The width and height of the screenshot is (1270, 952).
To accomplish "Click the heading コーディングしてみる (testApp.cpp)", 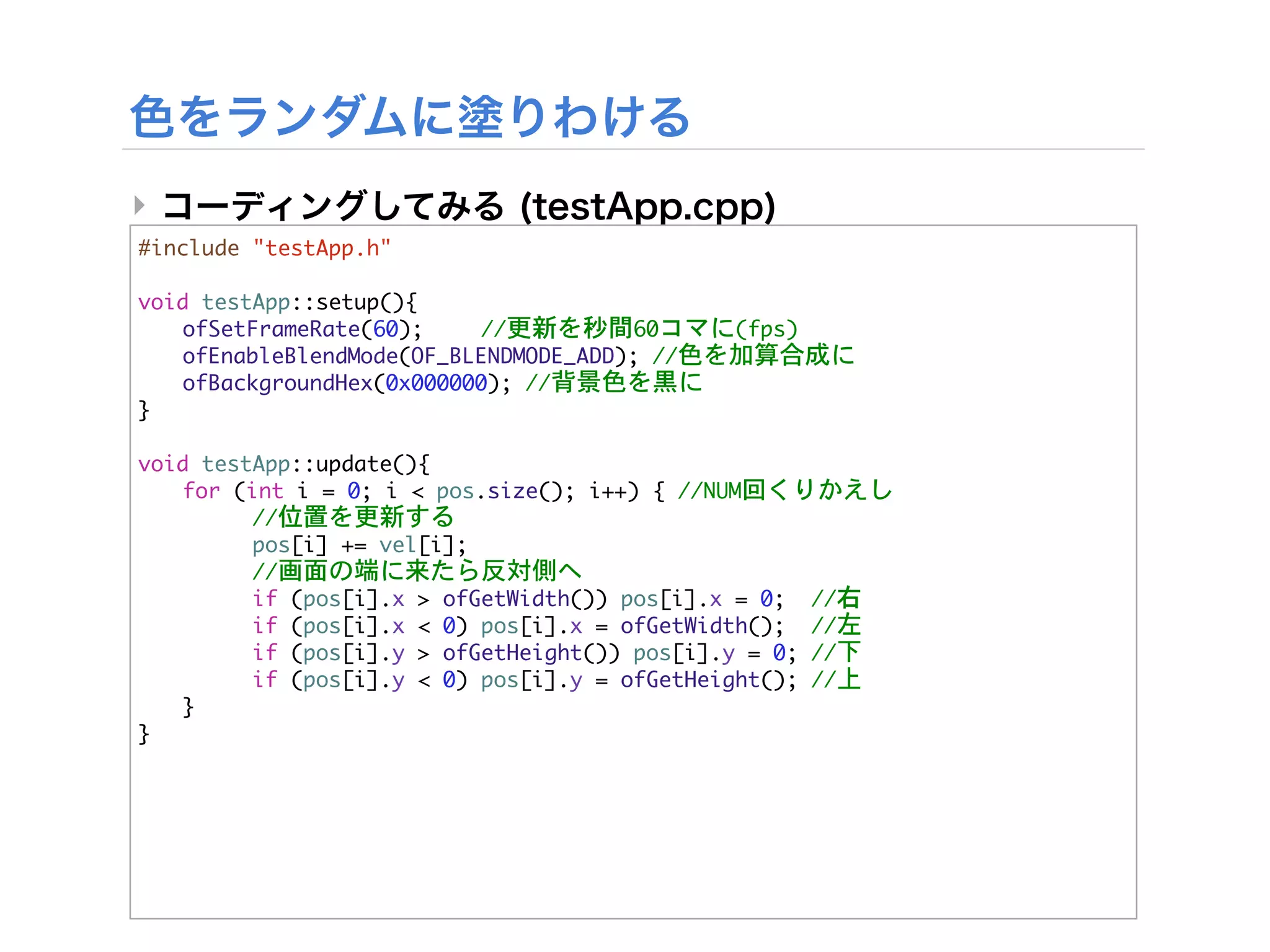I will click(469, 206).
